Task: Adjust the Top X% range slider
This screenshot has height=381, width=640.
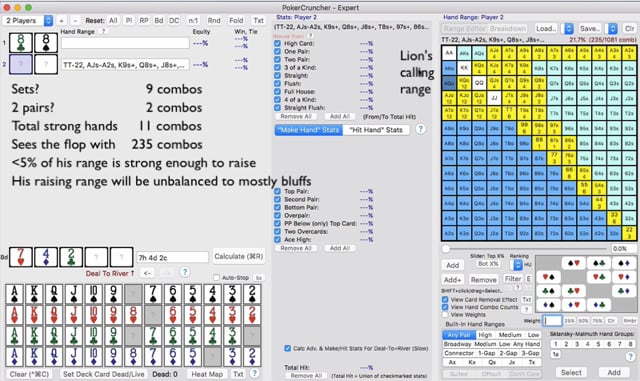Action: [x=446, y=248]
